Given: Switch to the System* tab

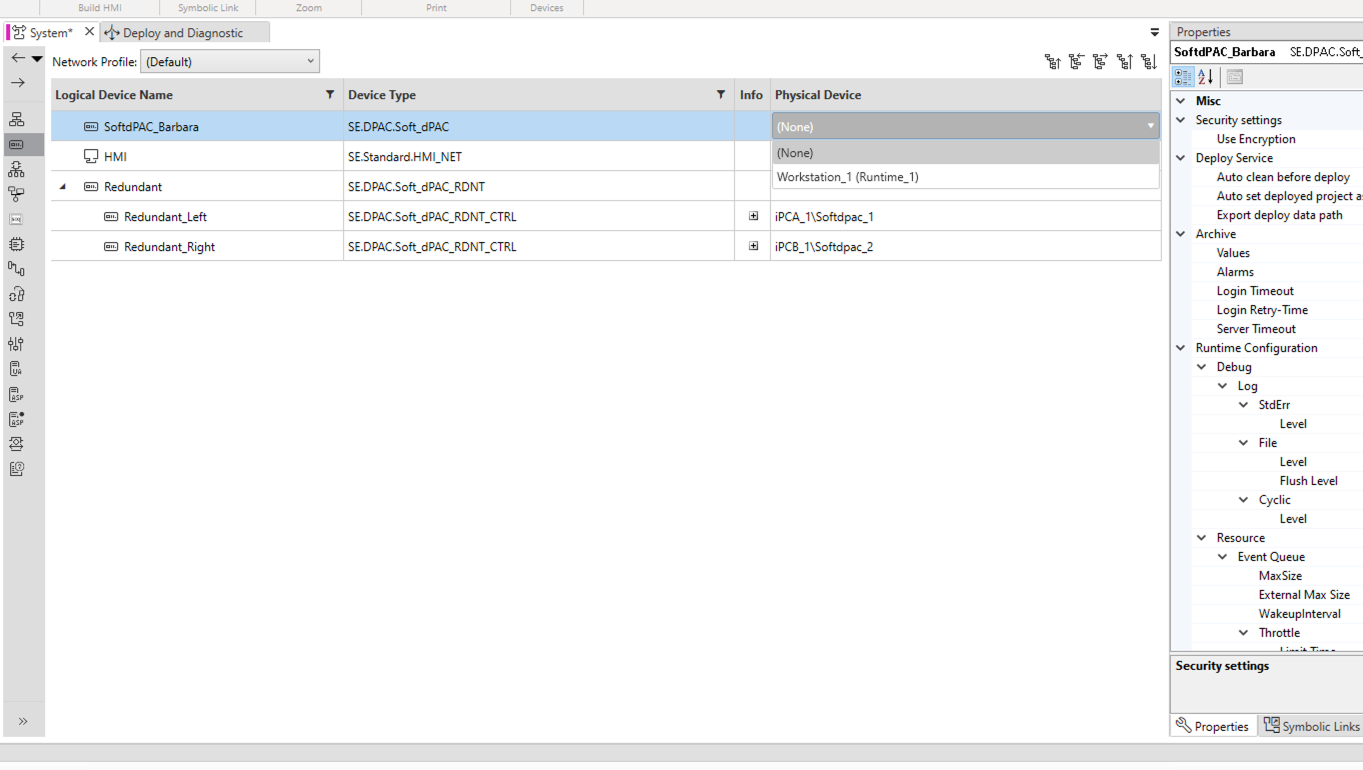Looking at the screenshot, I should (x=50, y=33).
